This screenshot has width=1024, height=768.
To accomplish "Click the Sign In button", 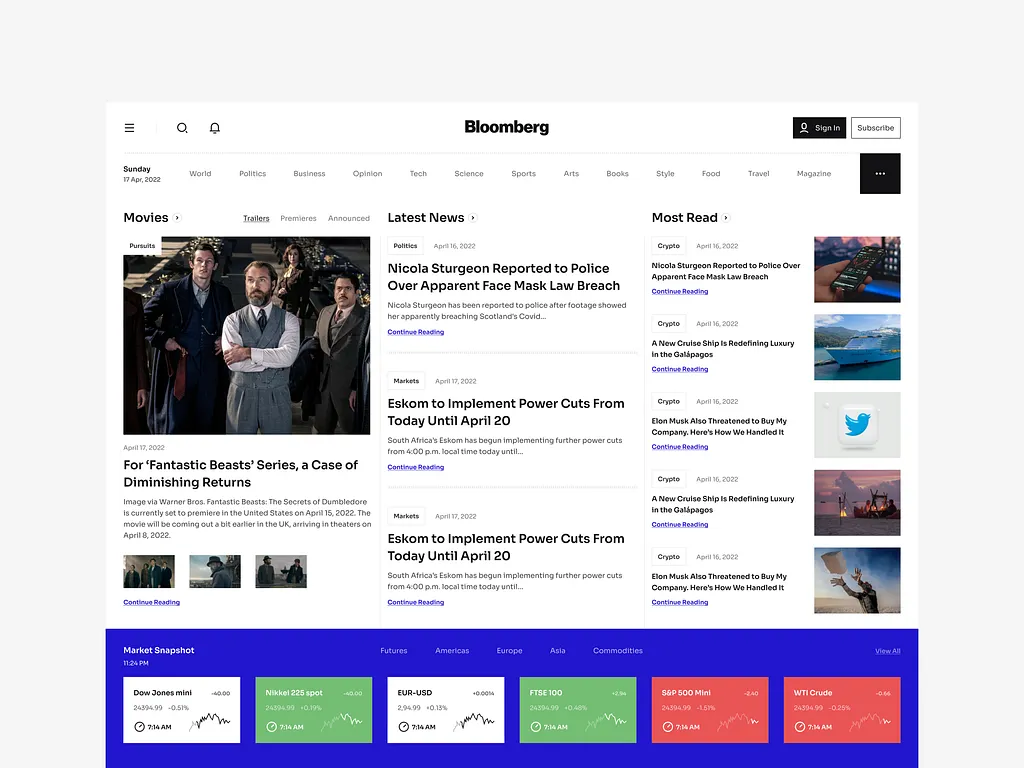I will pyautogui.click(x=819, y=128).
